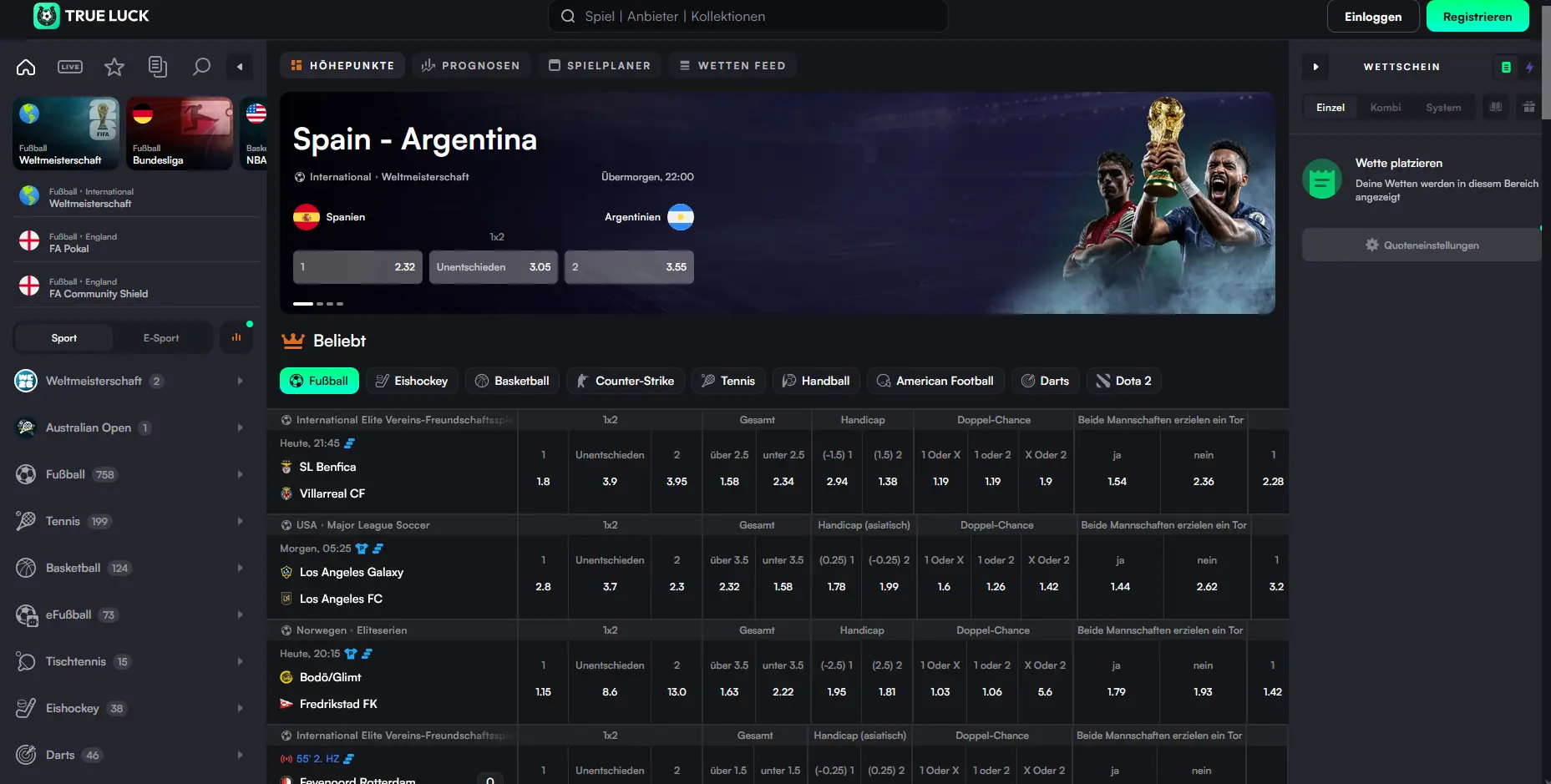
Task: Click Los Angeles Galaxy draw odds 3.7
Action: coord(610,577)
